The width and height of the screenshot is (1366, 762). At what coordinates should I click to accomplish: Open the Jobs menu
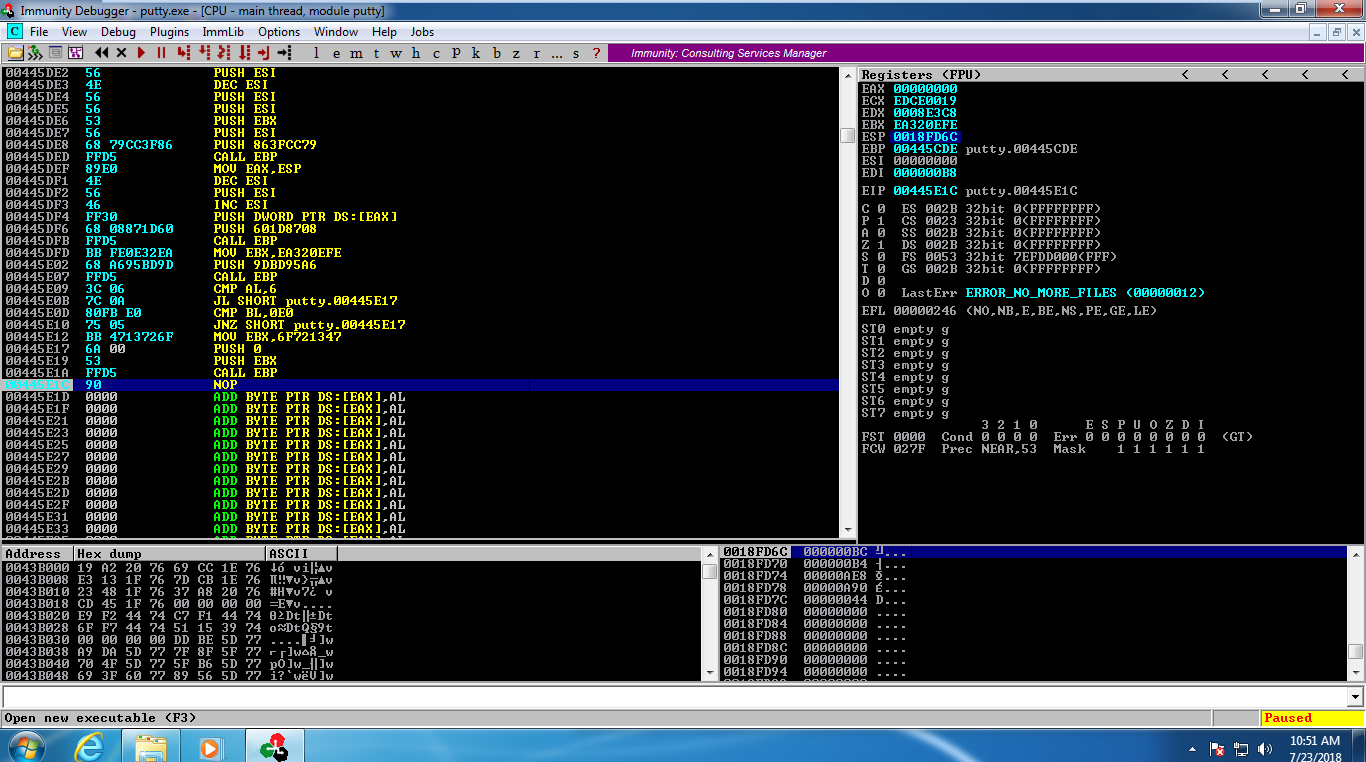422,32
